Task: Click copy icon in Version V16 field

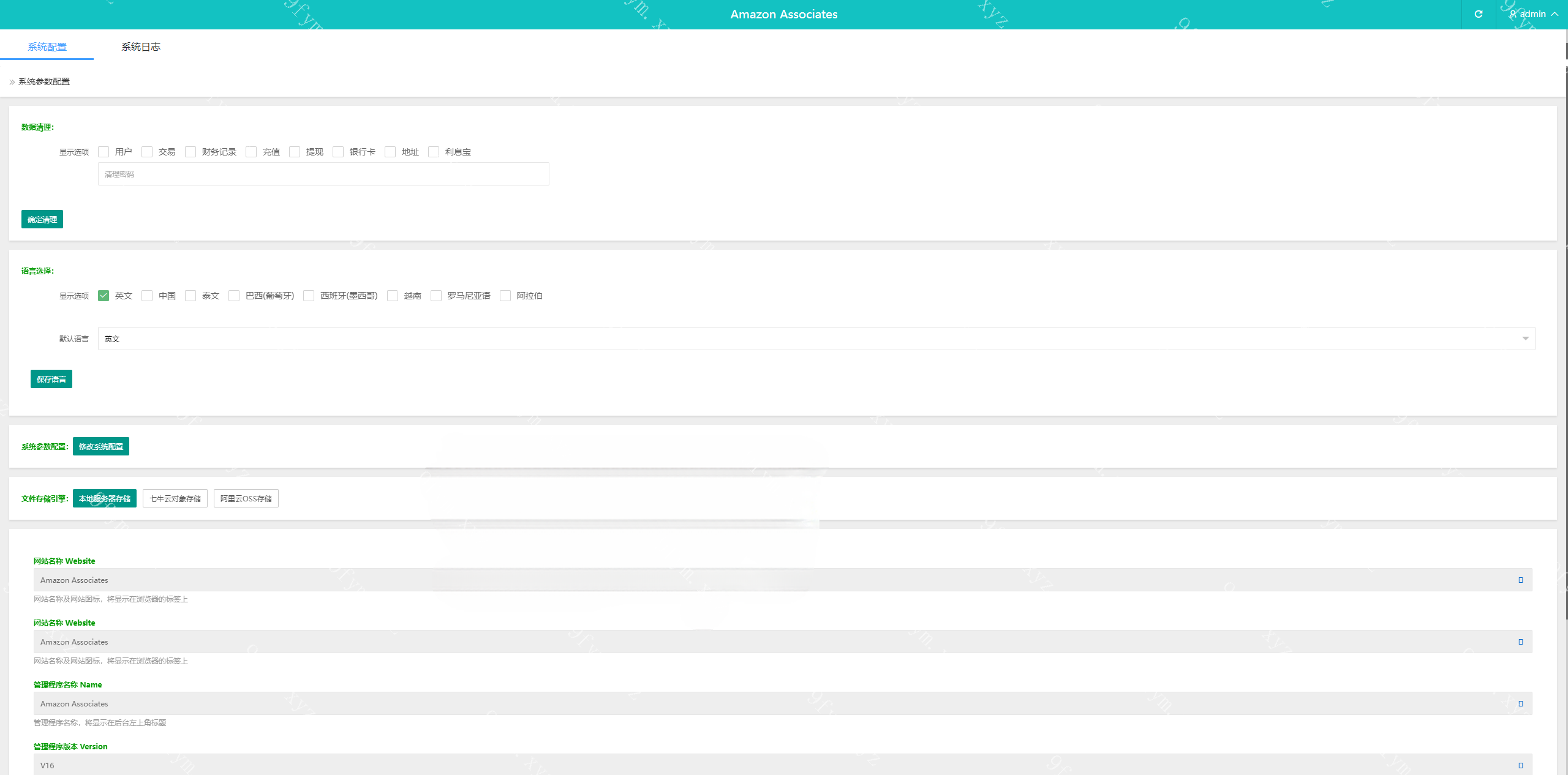Action: click(1521, 765)
